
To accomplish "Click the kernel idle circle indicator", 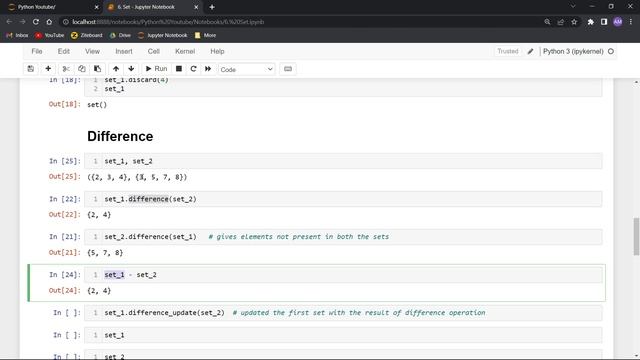I will tap(611, 51).
